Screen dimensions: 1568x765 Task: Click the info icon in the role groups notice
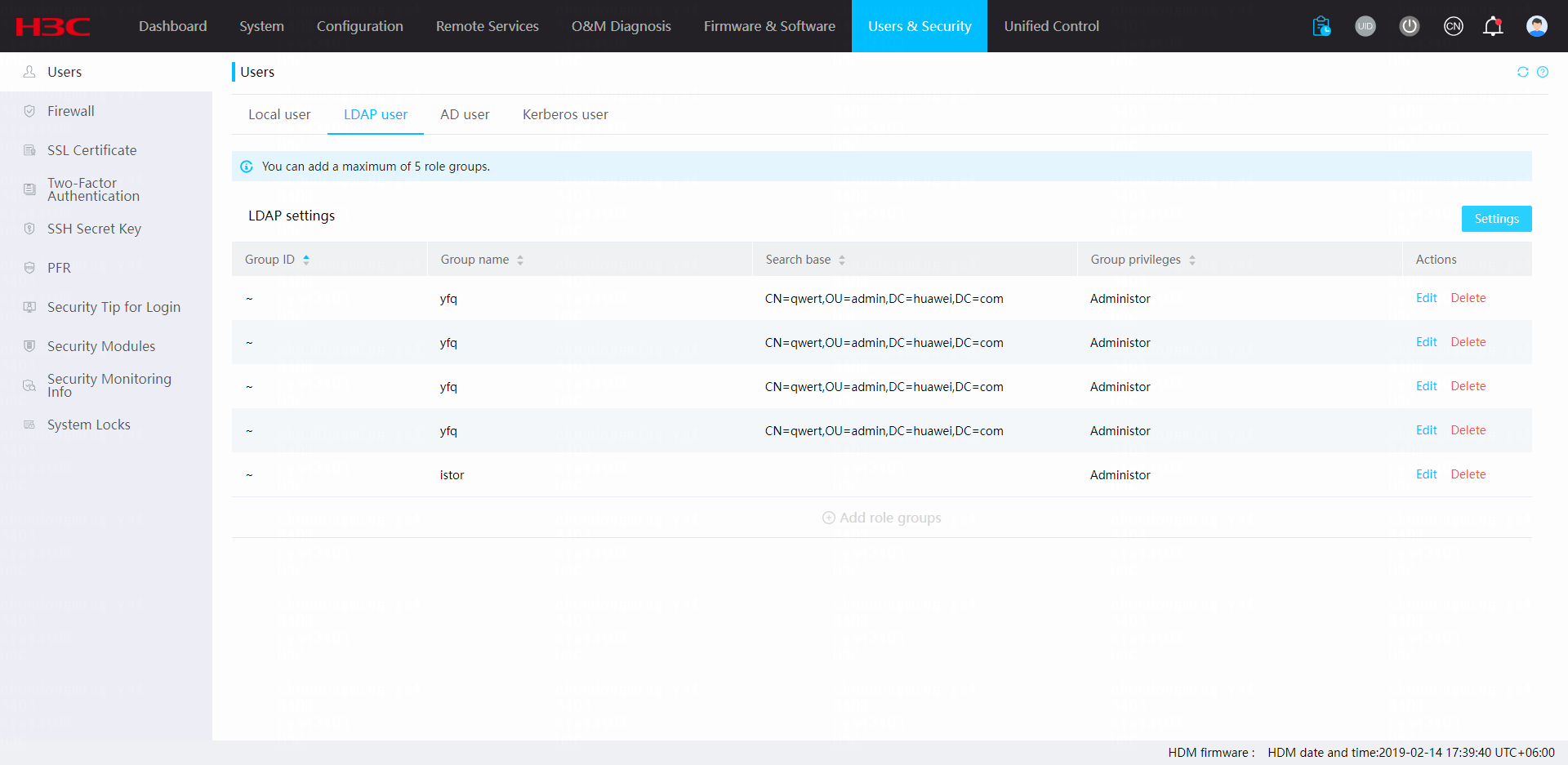(247, 167)
